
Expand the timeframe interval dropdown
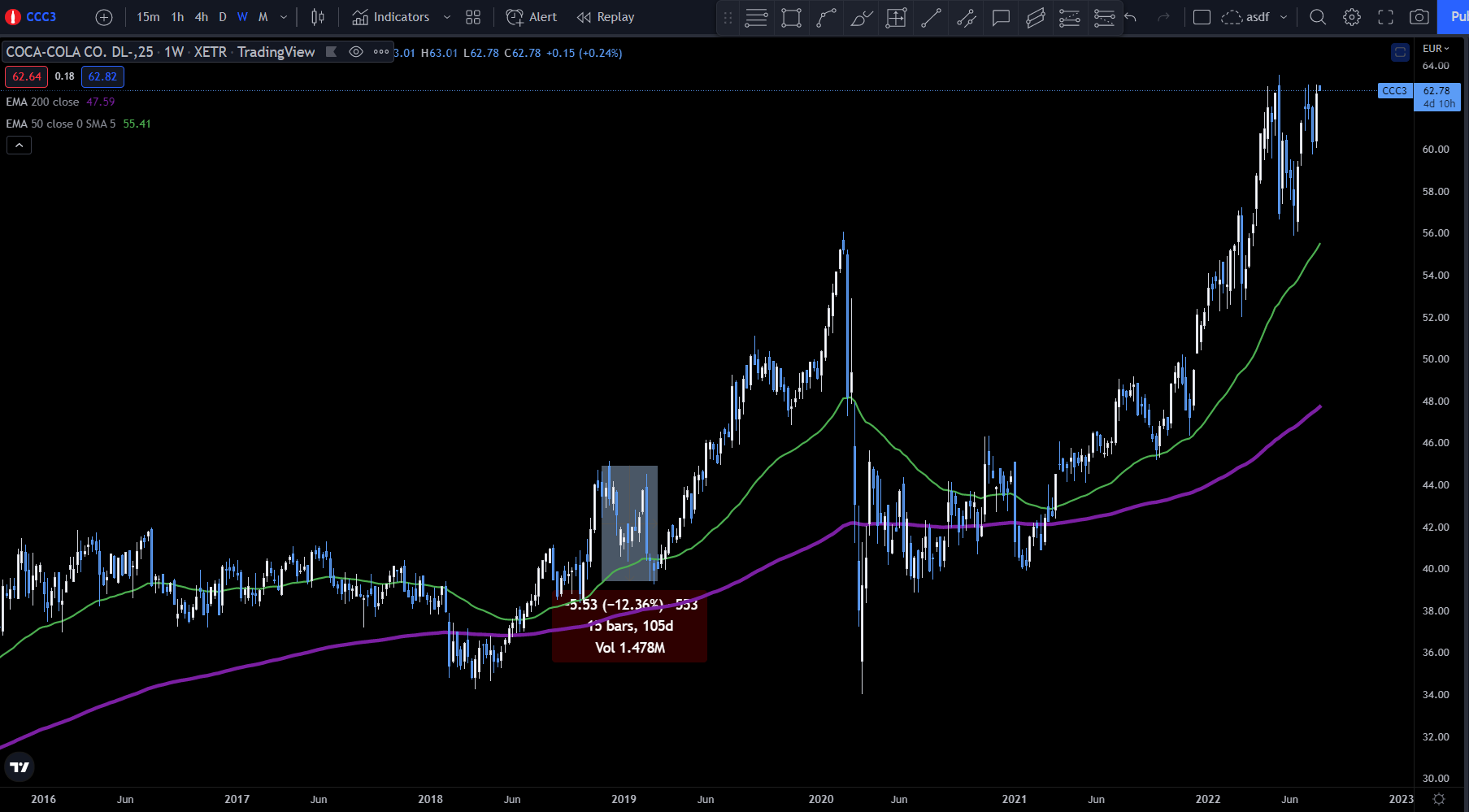(284, 17)
